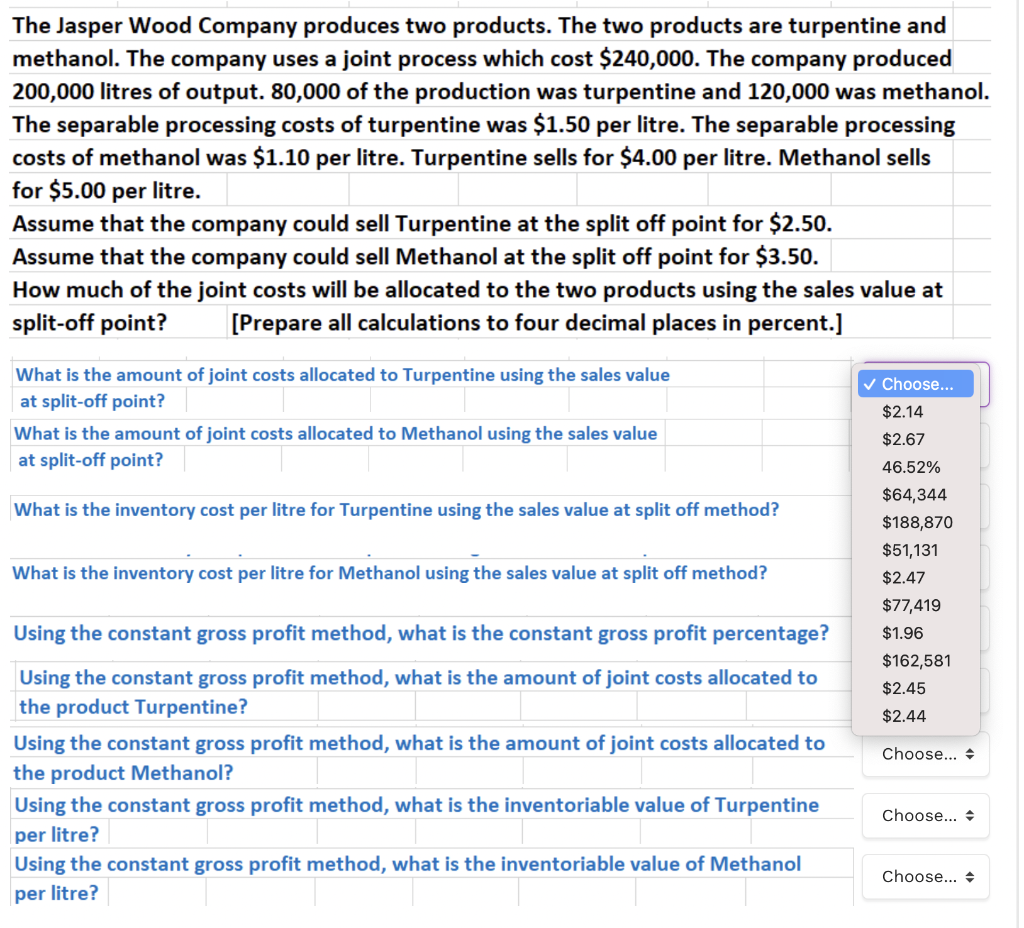
Task: Pick the $64,344 option
Action: pos(918,496)
